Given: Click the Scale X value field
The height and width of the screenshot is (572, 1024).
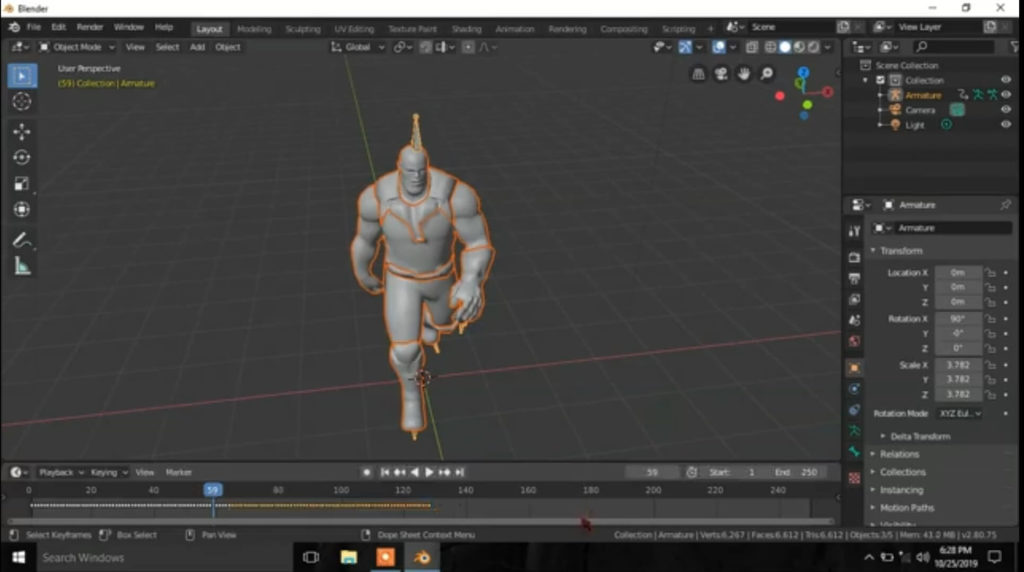Looking at the screenshot, I should coord(958,365).
